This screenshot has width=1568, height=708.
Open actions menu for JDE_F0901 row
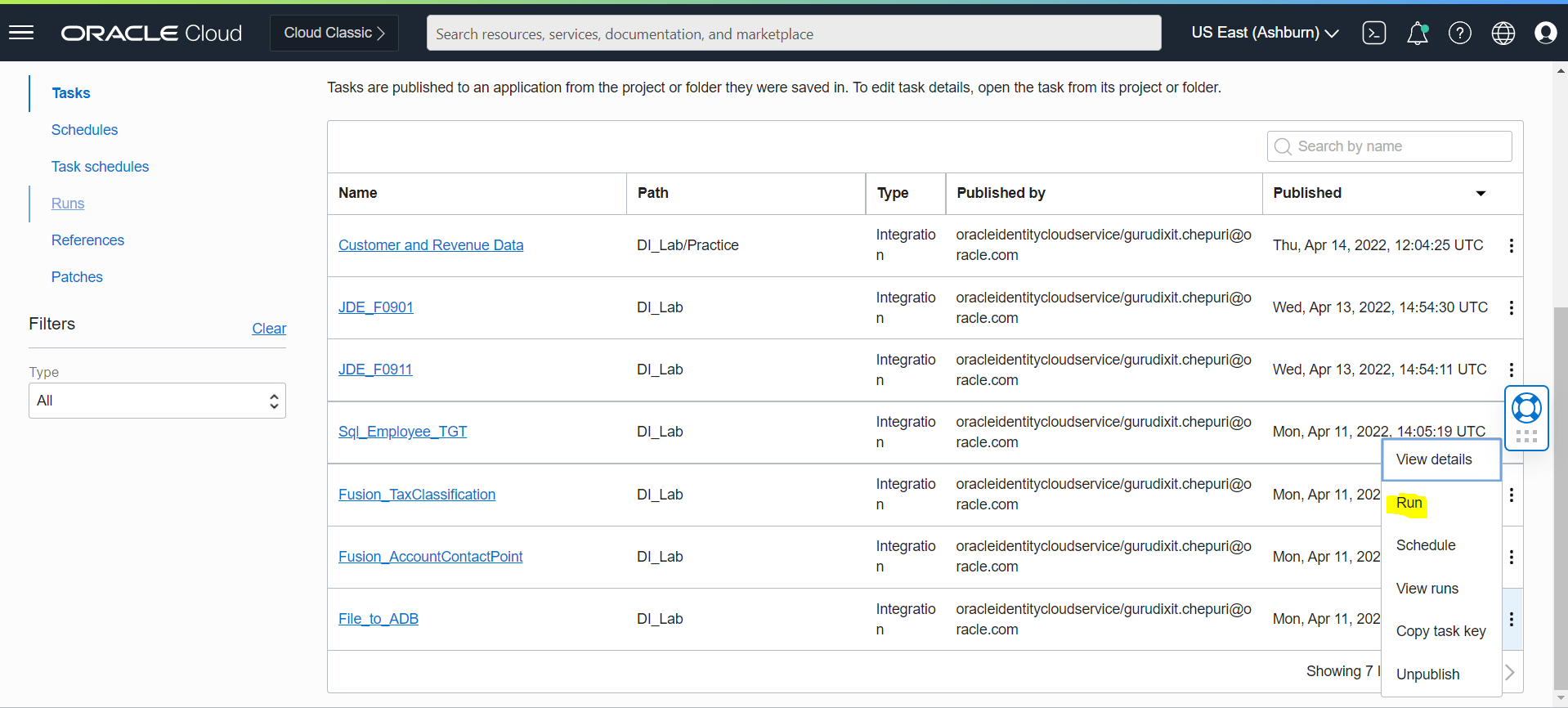click(x=1512, y=307)
